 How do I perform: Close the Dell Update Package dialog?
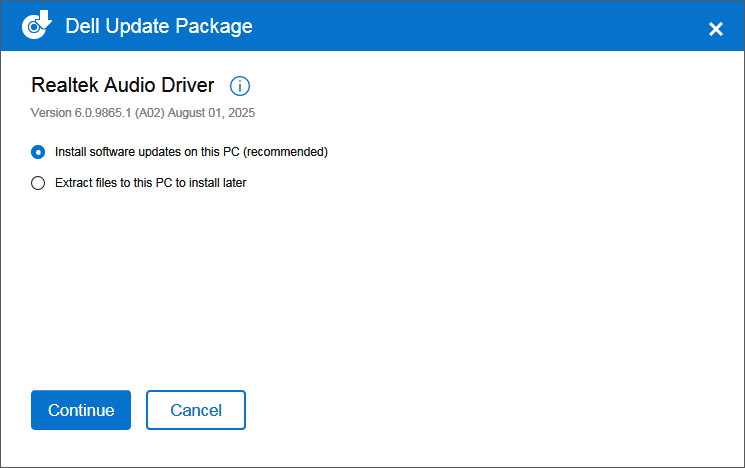716,29
